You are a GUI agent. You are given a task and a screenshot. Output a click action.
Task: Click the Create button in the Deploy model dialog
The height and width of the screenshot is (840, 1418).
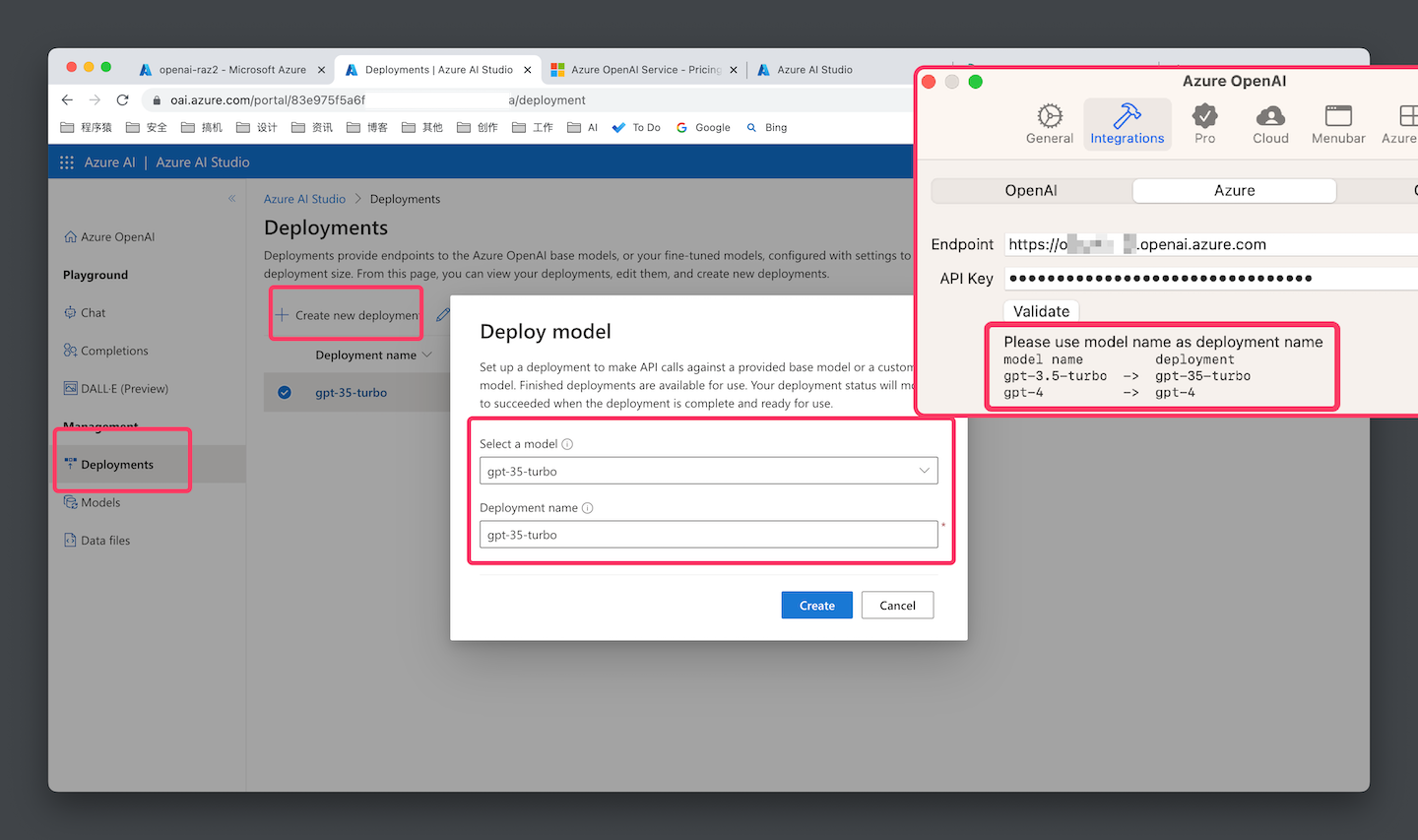point(817,606)
